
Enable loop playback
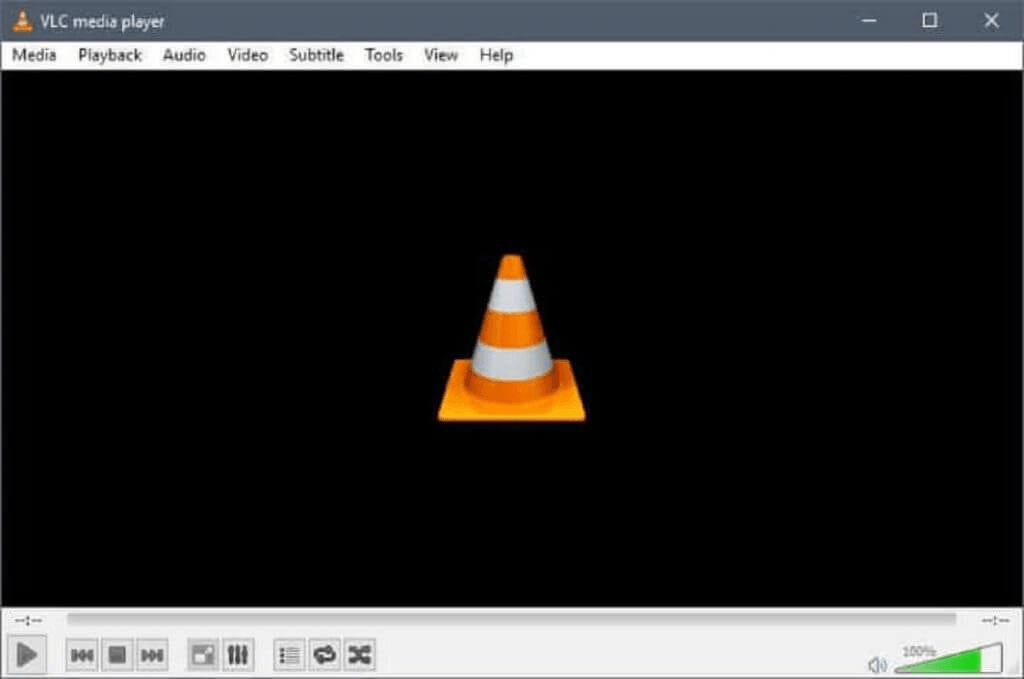point(323,655)
